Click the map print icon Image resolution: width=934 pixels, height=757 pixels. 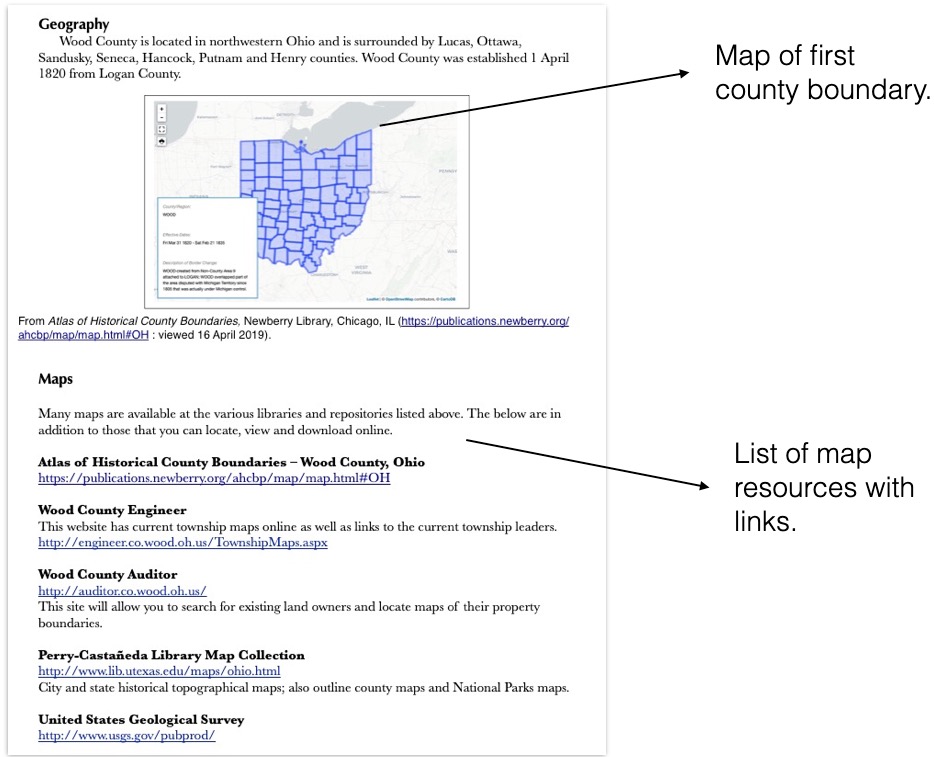162,142
